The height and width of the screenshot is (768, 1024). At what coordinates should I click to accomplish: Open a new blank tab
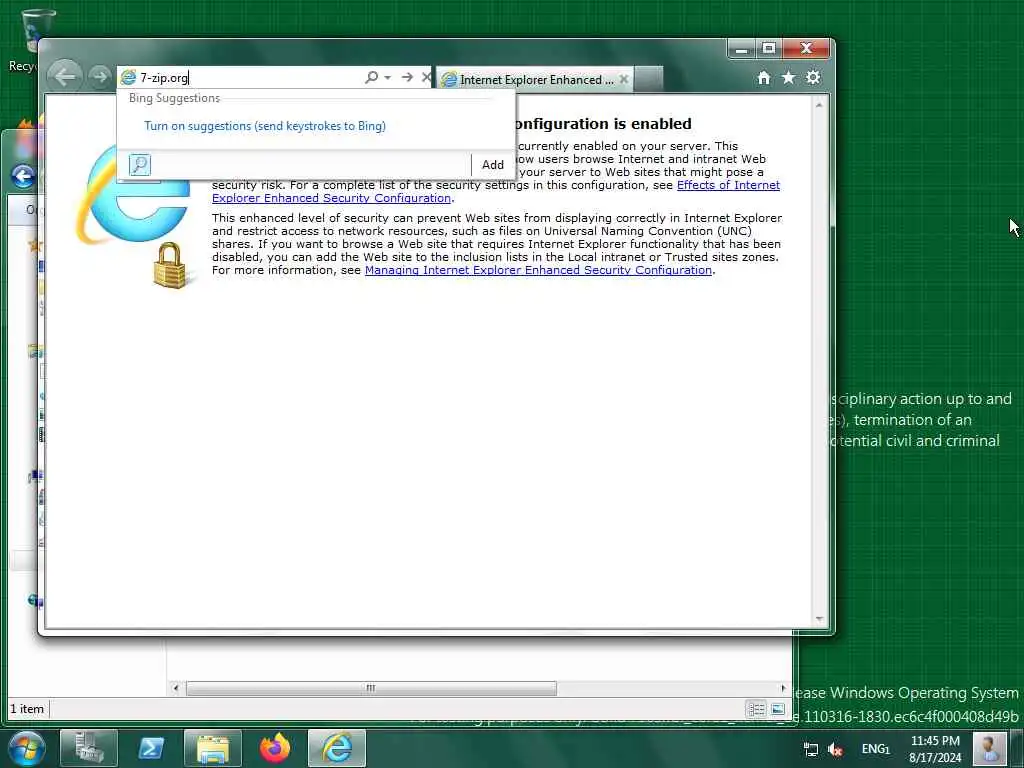click(648, 79)
